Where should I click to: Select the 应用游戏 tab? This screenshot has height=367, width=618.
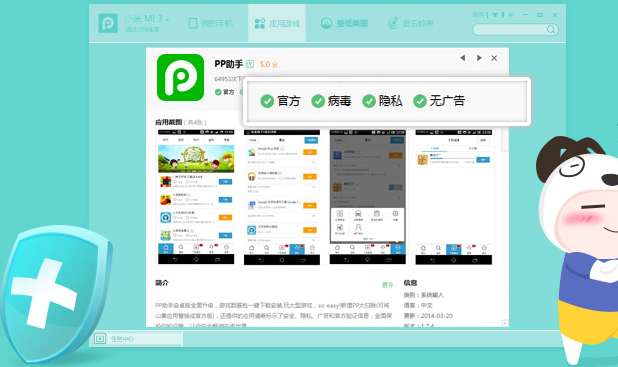pos(277,23)
